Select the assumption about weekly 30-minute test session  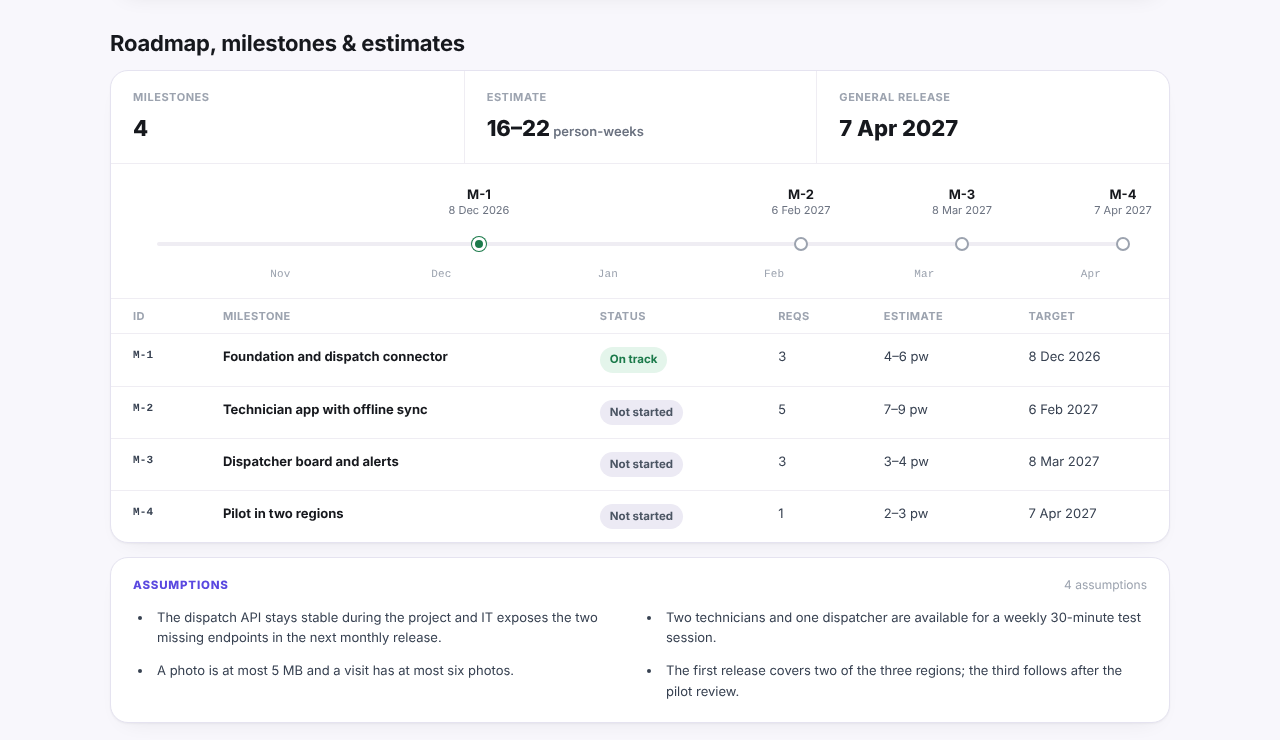pyautogui.click(x=904, y=628)
